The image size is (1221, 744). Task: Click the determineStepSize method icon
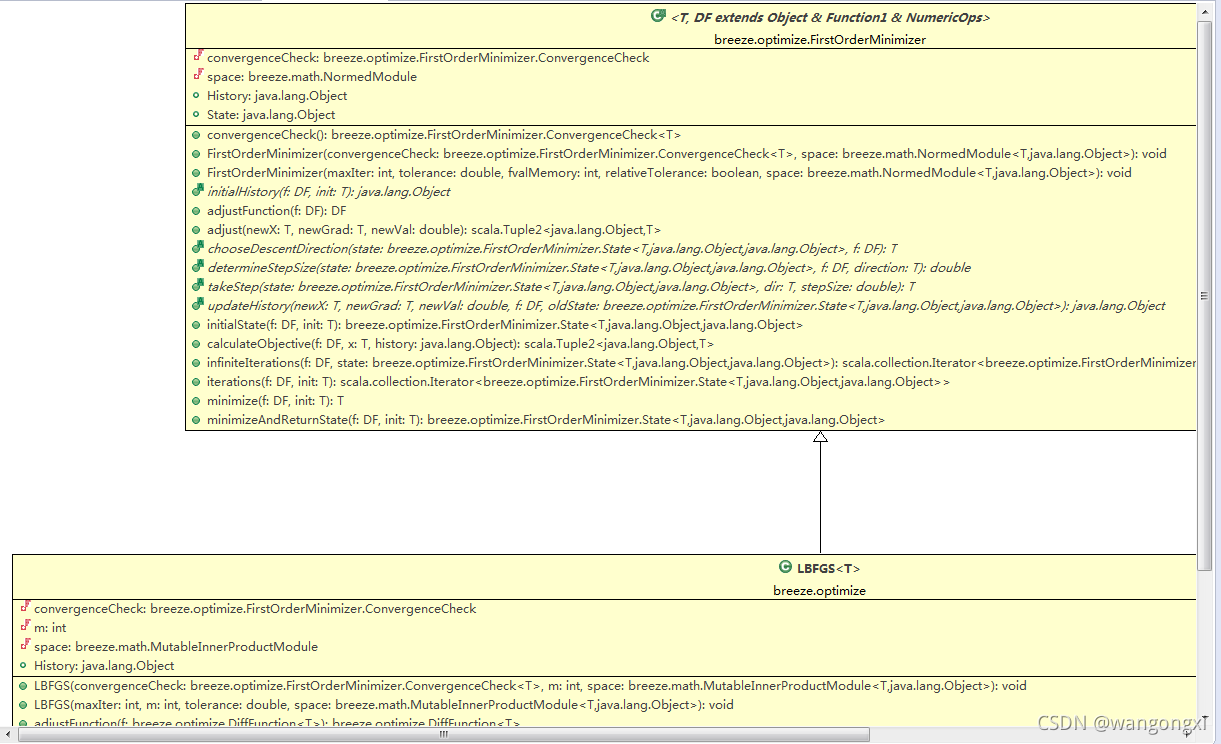[x=197, y=267]
